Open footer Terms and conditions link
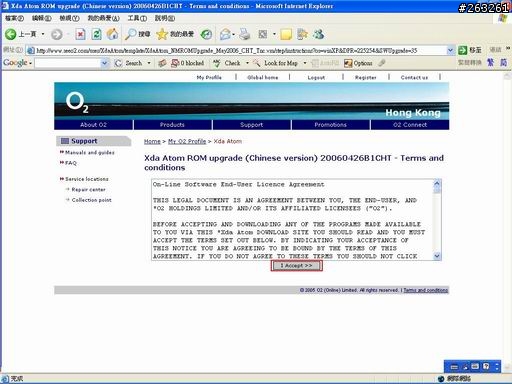Screen dimensions: 512x384 coord(426,290)
